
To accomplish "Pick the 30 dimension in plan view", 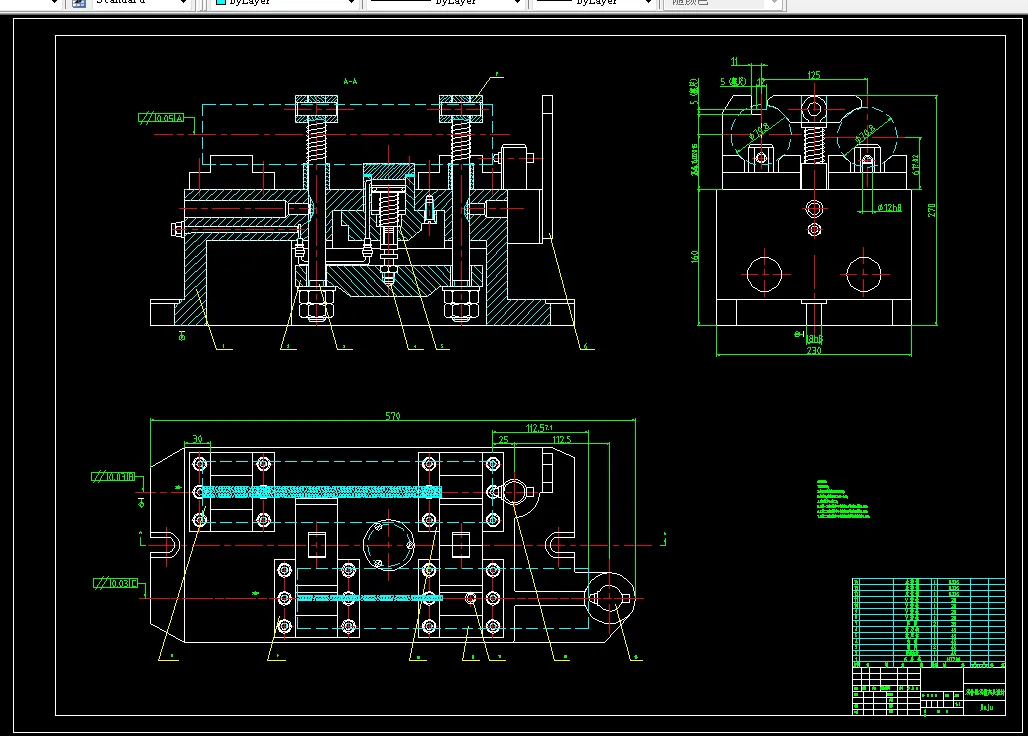I will [197, 438].
